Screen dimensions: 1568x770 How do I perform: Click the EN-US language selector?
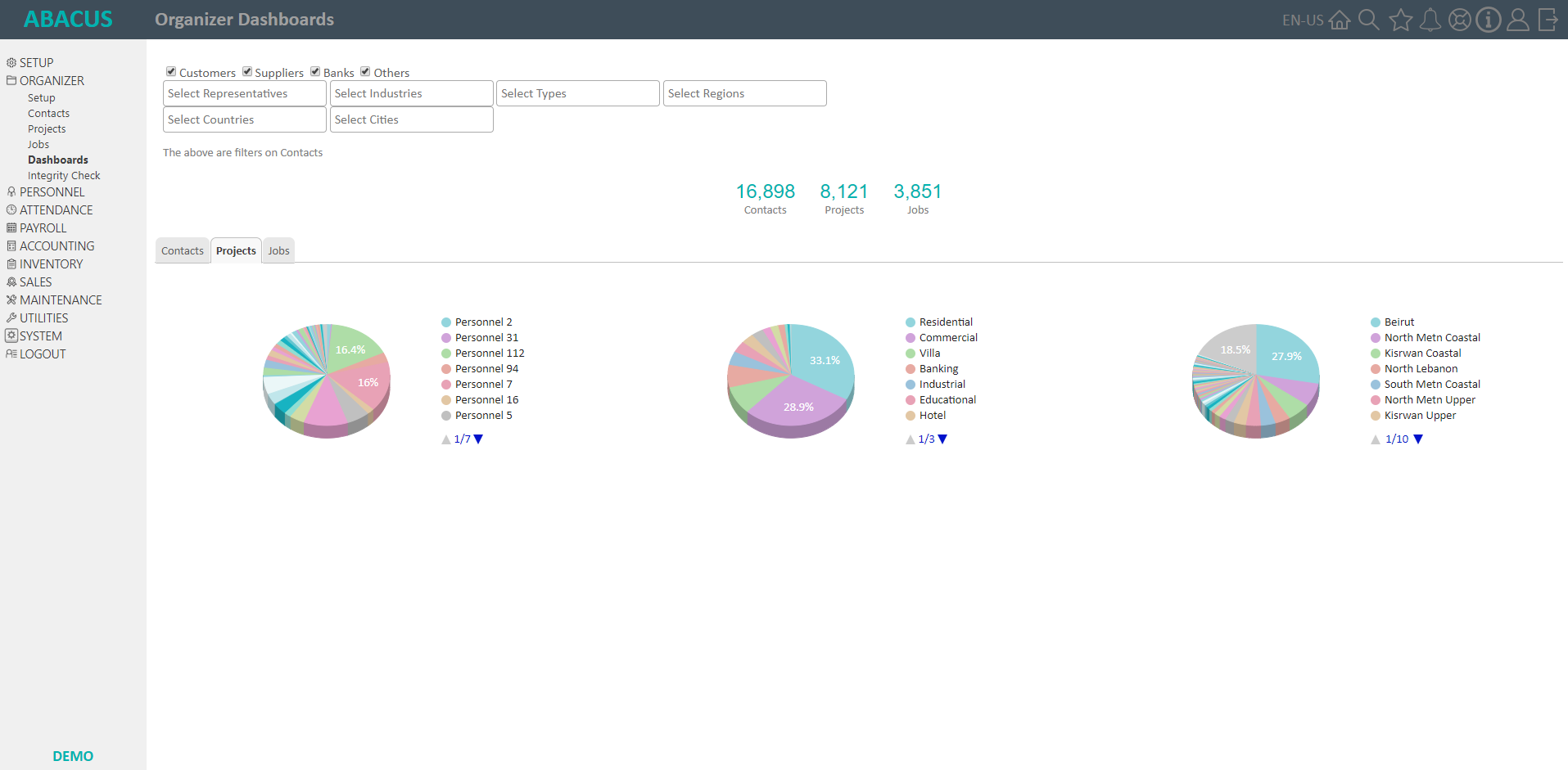pyautogui.click(x=1302, y=20)
